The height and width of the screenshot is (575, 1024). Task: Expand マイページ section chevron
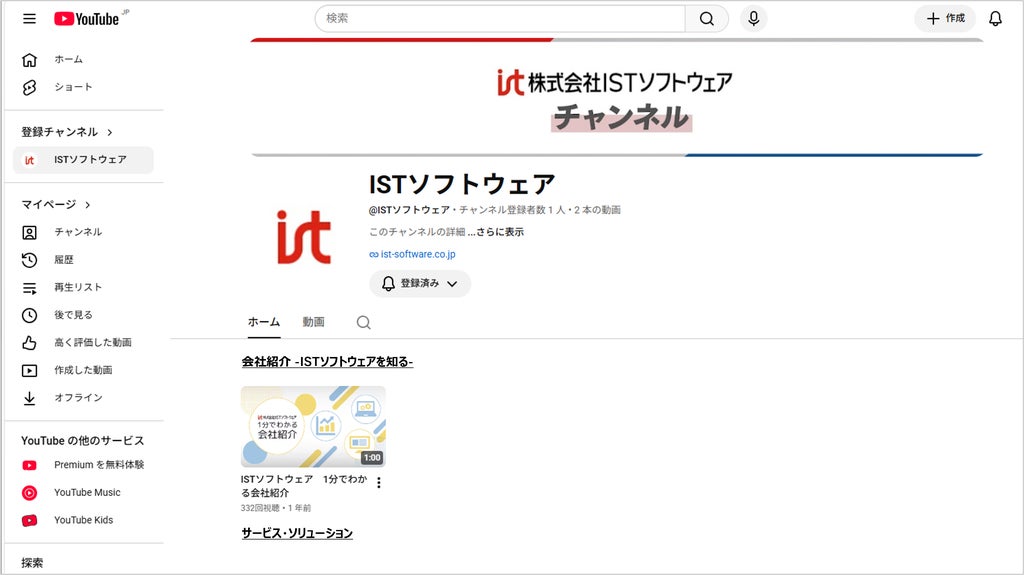(x=88, y=205)
